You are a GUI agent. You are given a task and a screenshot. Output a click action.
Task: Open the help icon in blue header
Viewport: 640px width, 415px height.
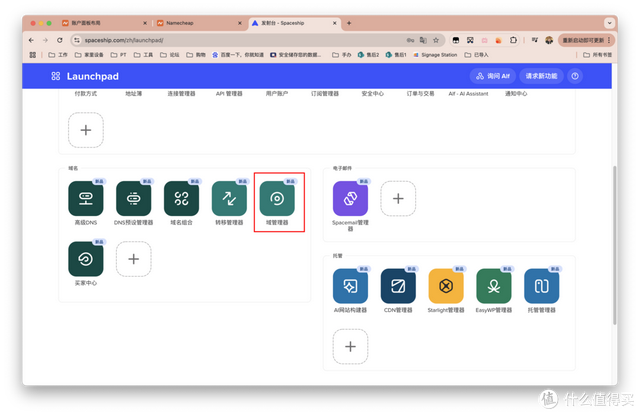(575, 76)
